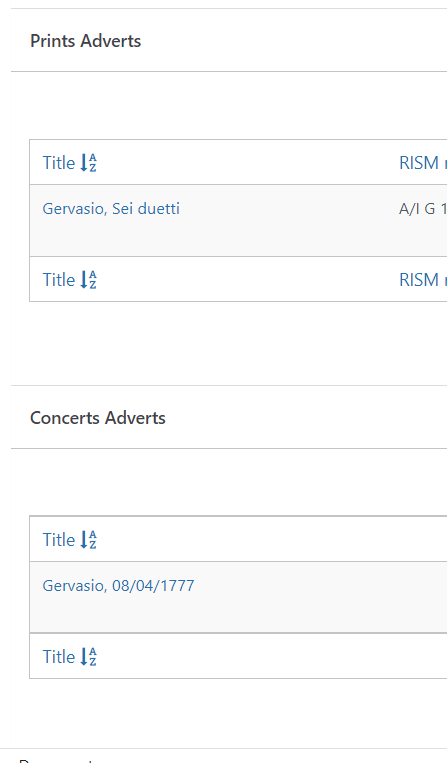Sort Prints Adverts by the top Title header
The height and width of the screenshot is (763, 447).
click(x=58, y=163)
